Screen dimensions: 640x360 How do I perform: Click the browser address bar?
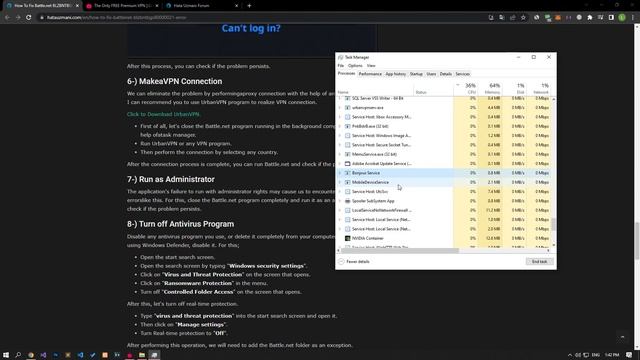261,18
